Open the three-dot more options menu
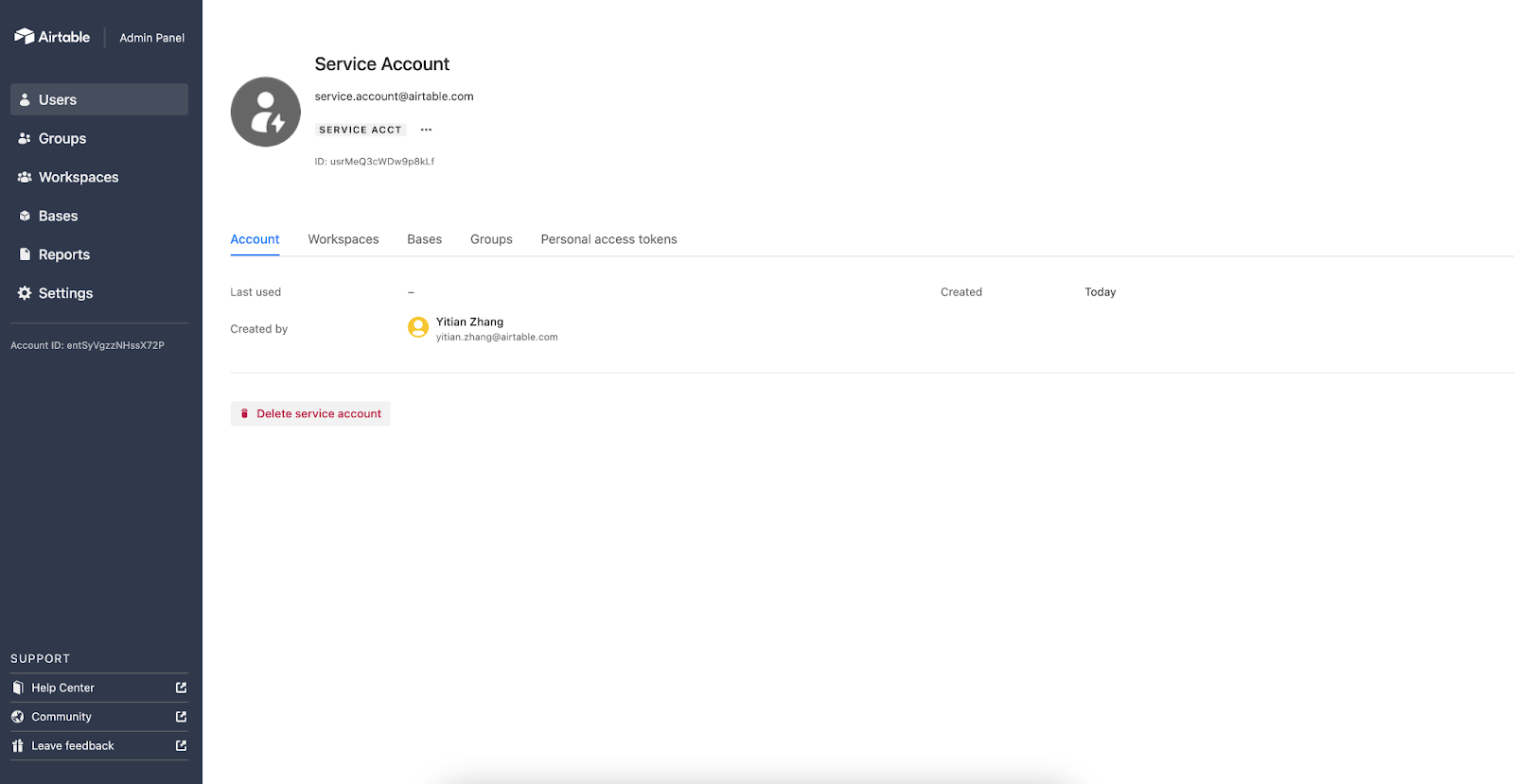Viewport: 1514px width, 784px height. click(x=426, y=130)
